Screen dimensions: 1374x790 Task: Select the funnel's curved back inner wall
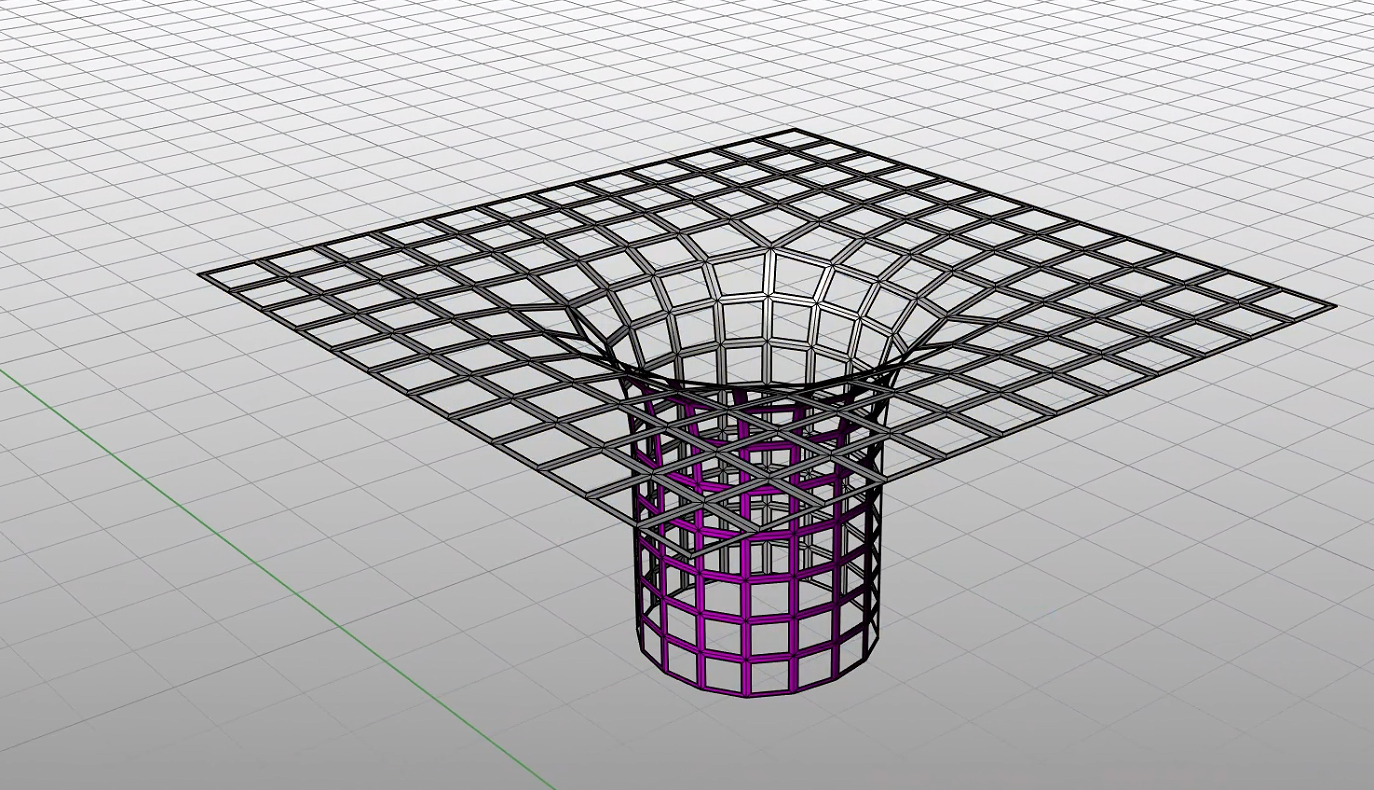(x=768, y=300)
